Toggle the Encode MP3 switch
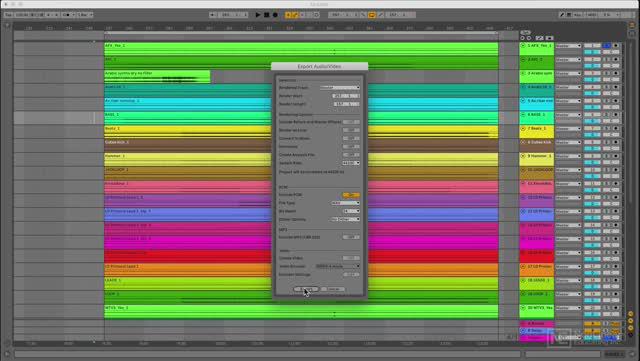 pos(351,237)
